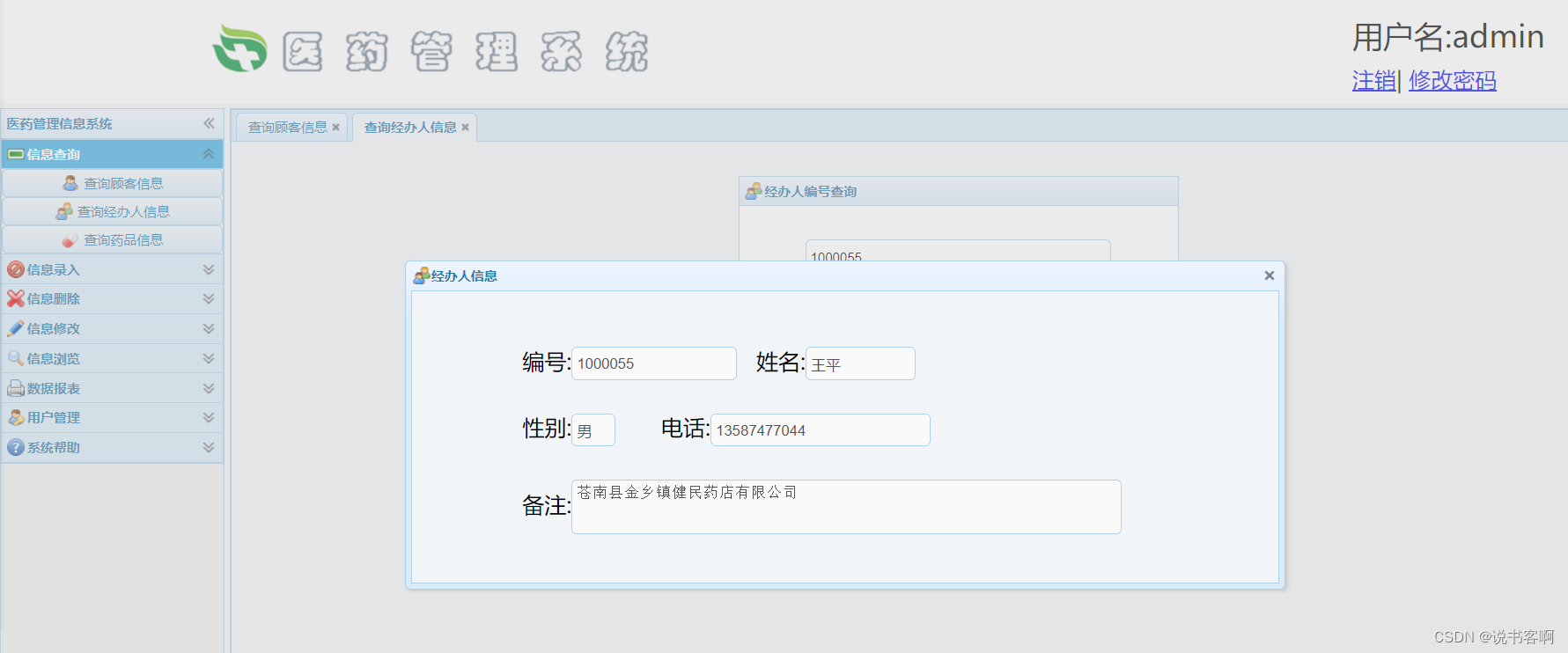Click the 信息查询 panel header icon
This screenshot has height=653, width=1568.
click(x=16, y=154)
